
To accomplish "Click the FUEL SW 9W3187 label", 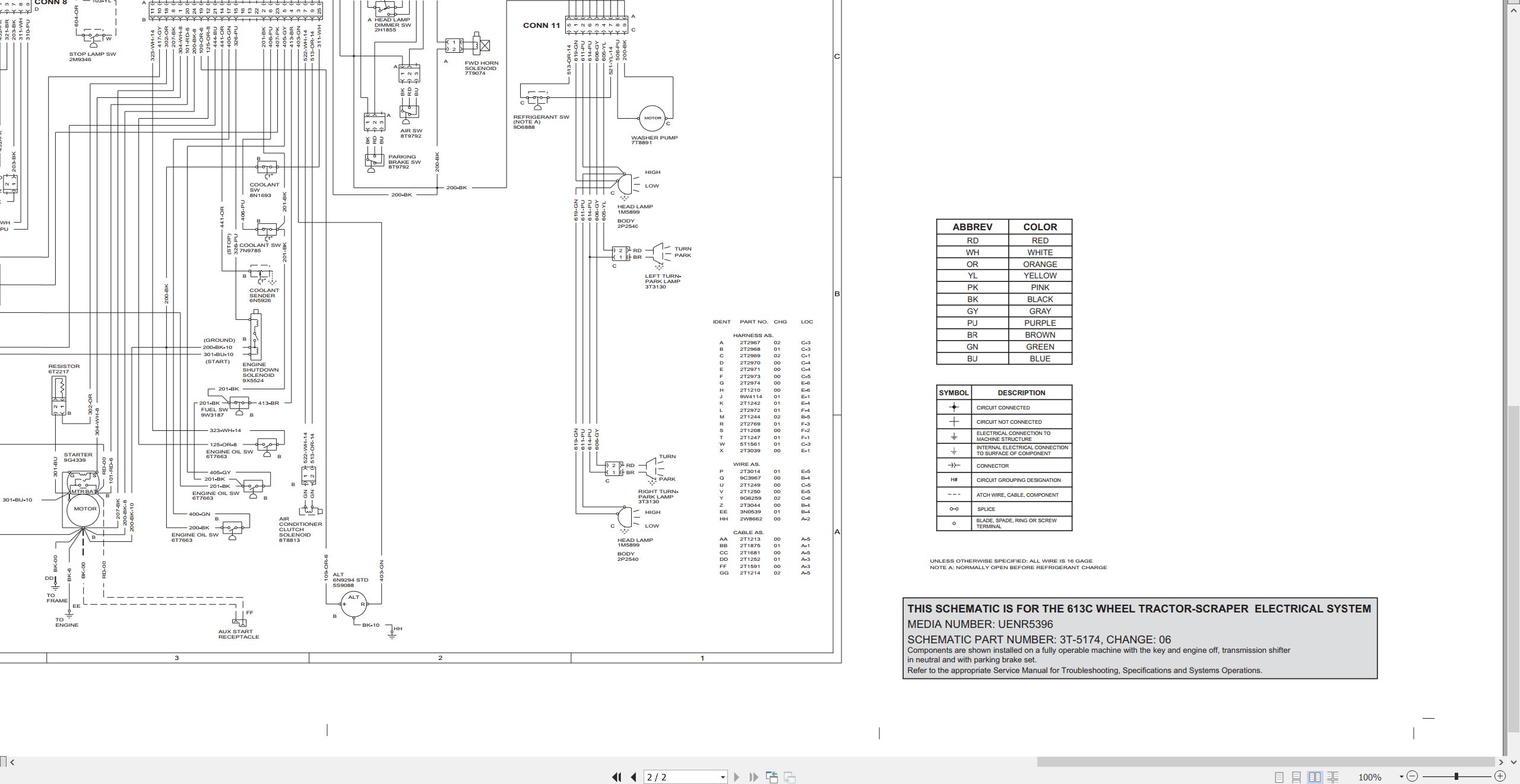I will tap(214, 412).
